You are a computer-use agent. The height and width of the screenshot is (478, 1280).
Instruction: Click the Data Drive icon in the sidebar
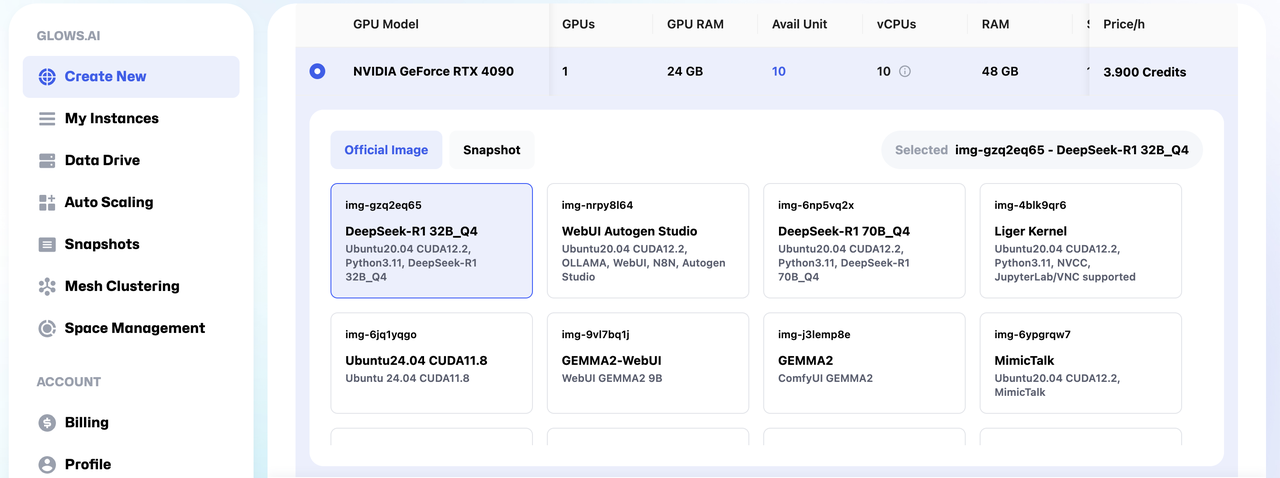click(47, 161)
